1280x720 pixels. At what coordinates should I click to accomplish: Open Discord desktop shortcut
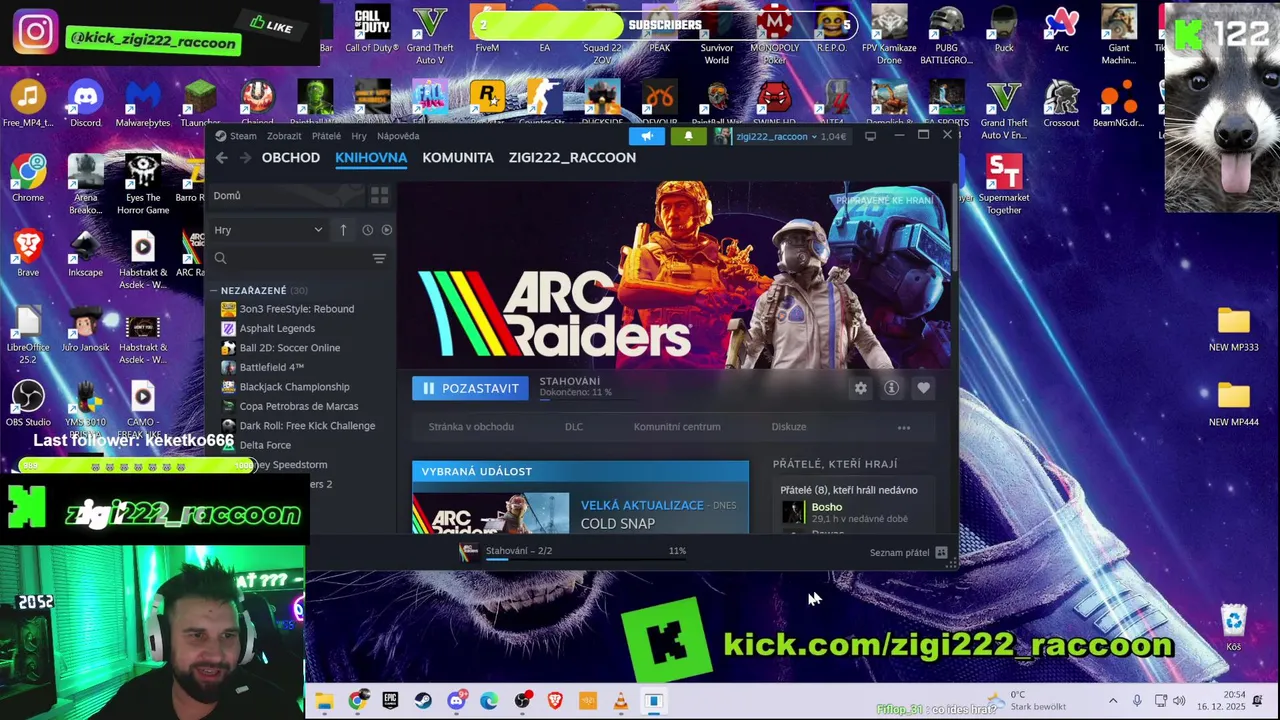pyautogui.click(x=85, y=104)
